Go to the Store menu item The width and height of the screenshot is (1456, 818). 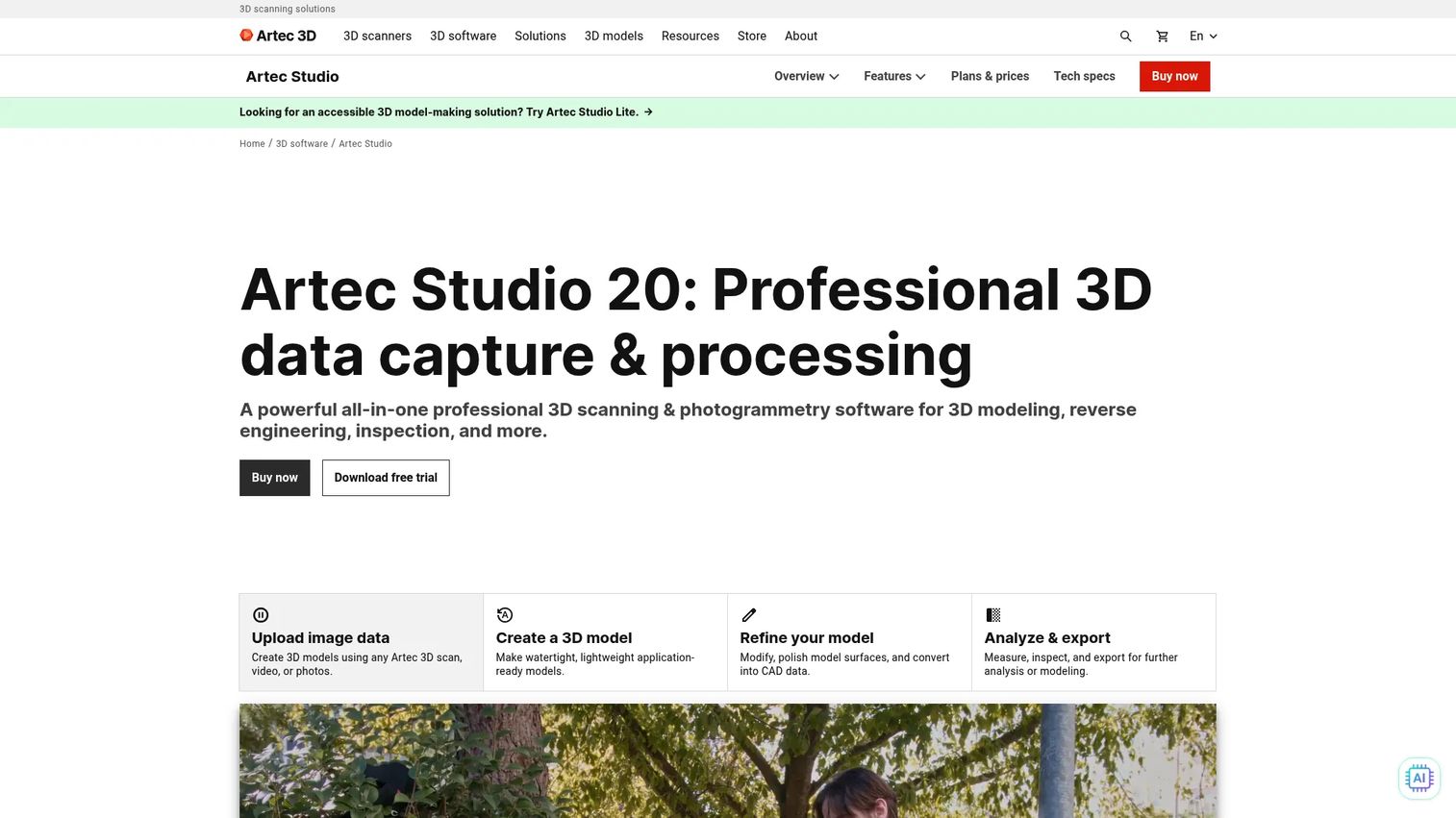752,37
